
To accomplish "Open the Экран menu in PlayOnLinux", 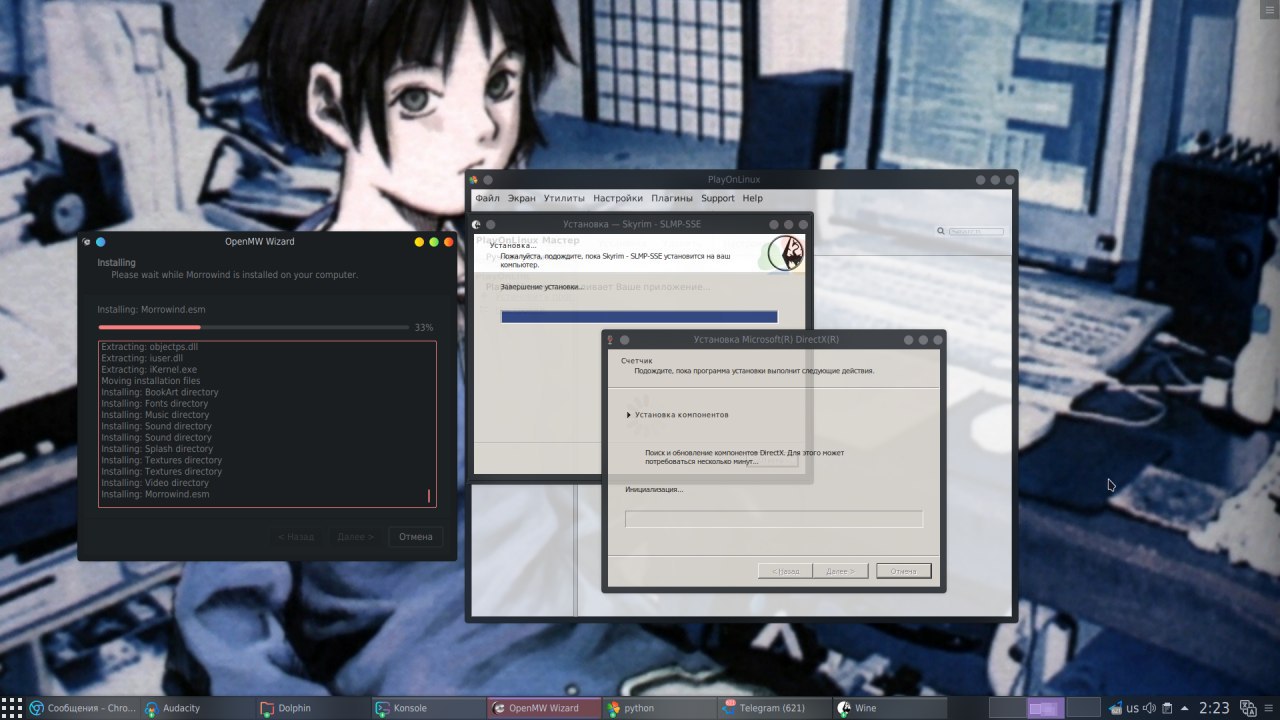I will pos(521,198).
